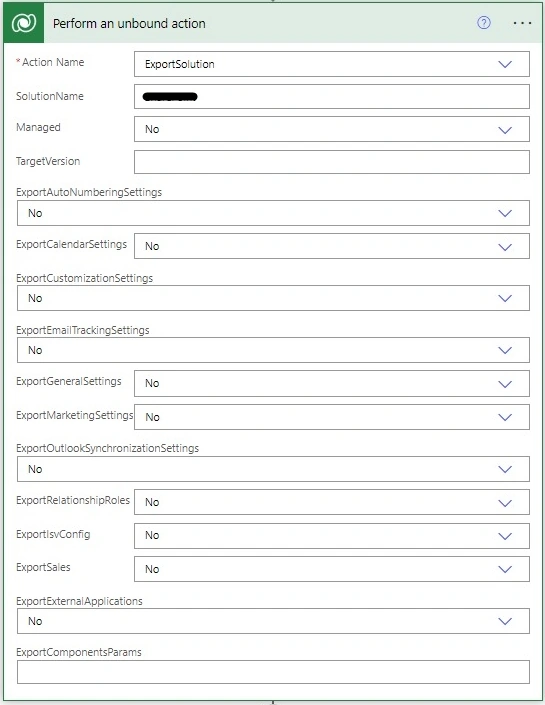This screenshot has width=545, height=705.
Task: Click the Dataverse connector icon
Action: click(x=24, y=22)
